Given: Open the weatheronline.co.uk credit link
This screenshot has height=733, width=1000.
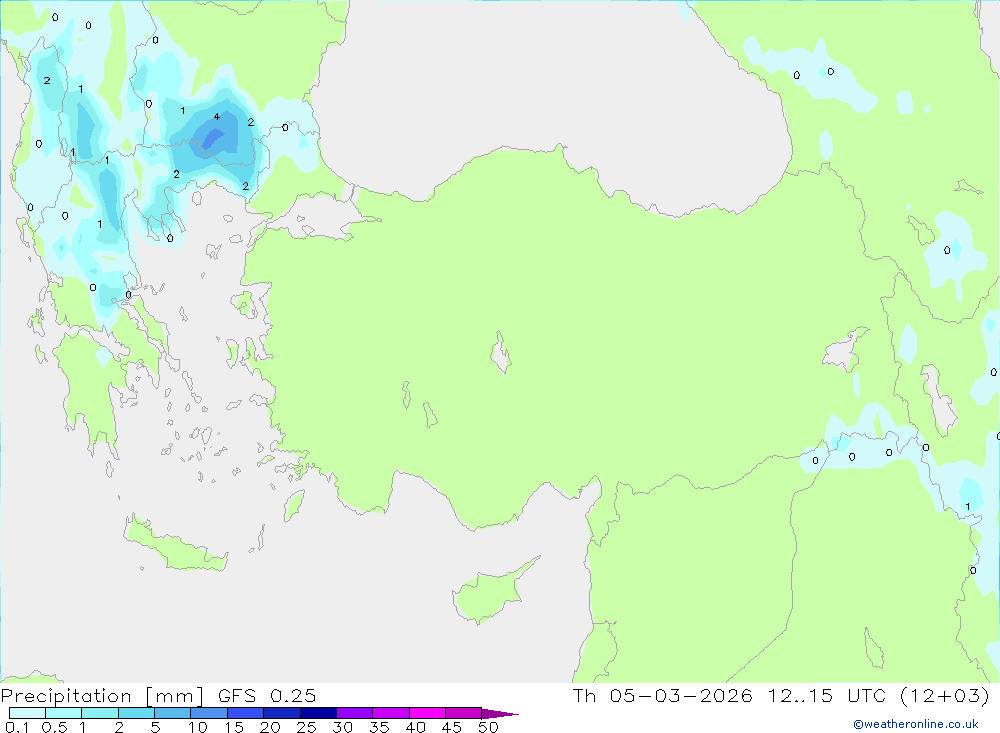Looking at the screenshot, I should point(916,724).
